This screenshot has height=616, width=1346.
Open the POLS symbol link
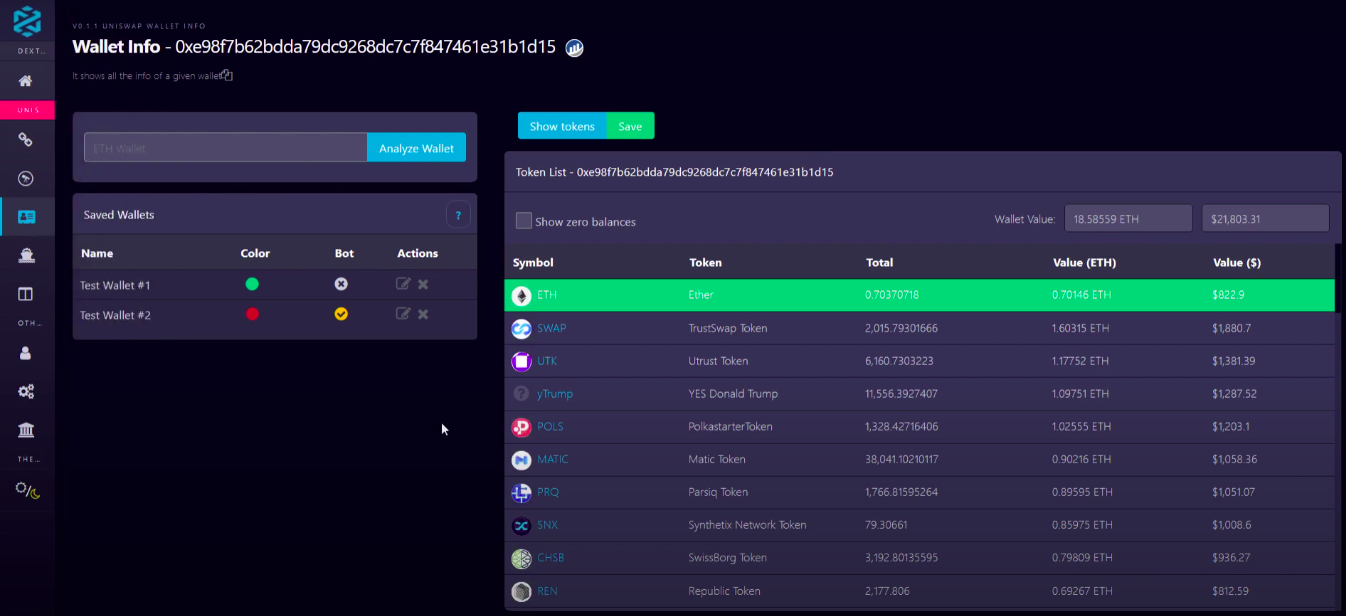[550, 427]
